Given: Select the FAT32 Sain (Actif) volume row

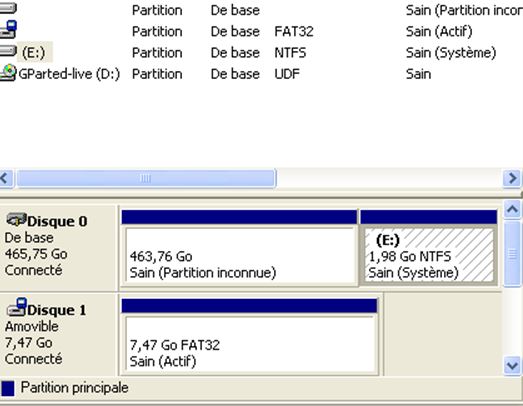Looking at the screenshot, I should click(x=262, y=31).
